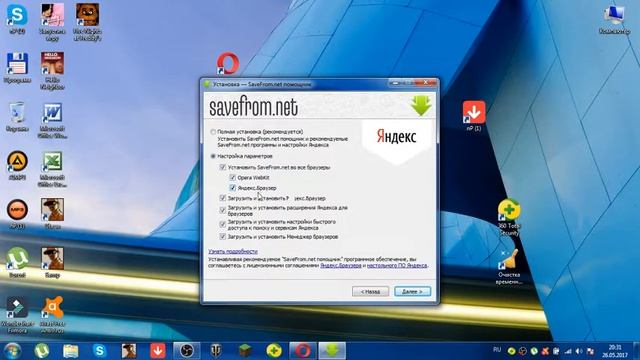Open the Avast Free Antivirus shortcut
Viewport: 640px width, 360px height.
click(x=52, y=314)
